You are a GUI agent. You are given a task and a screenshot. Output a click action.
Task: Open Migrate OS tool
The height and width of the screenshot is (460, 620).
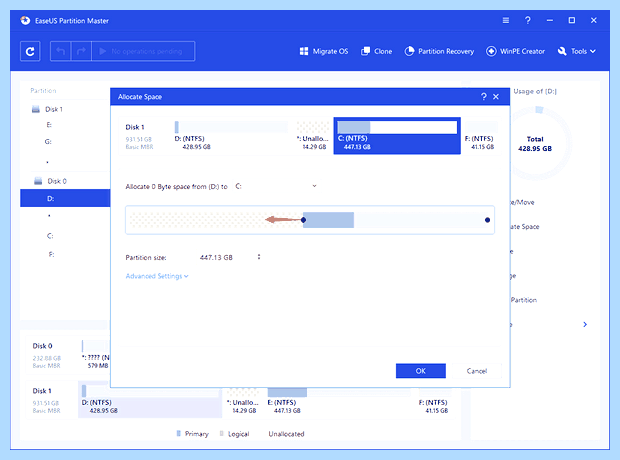click(x=324, y=51)
